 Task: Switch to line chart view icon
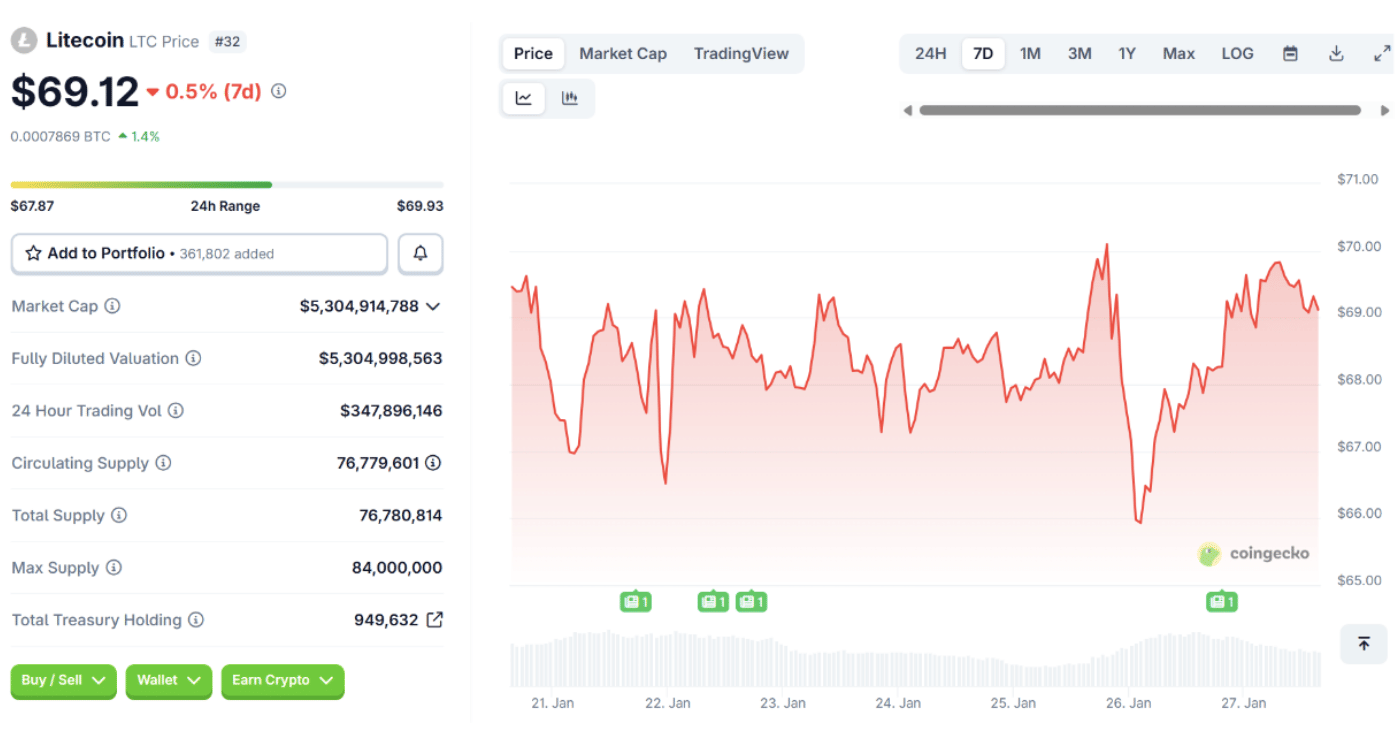tap(524, 98)
